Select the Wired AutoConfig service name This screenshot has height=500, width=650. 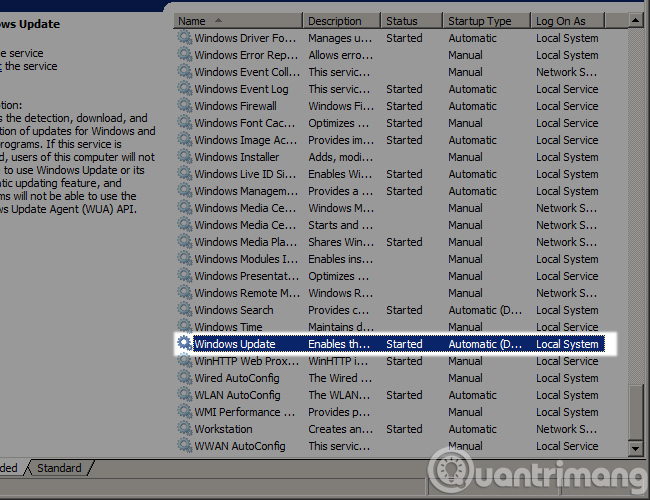(237, 378)
